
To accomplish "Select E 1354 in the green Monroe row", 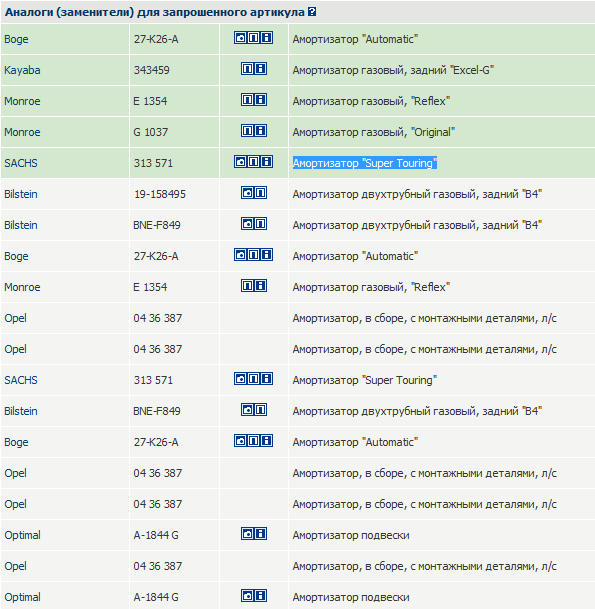I will point(150,101).
